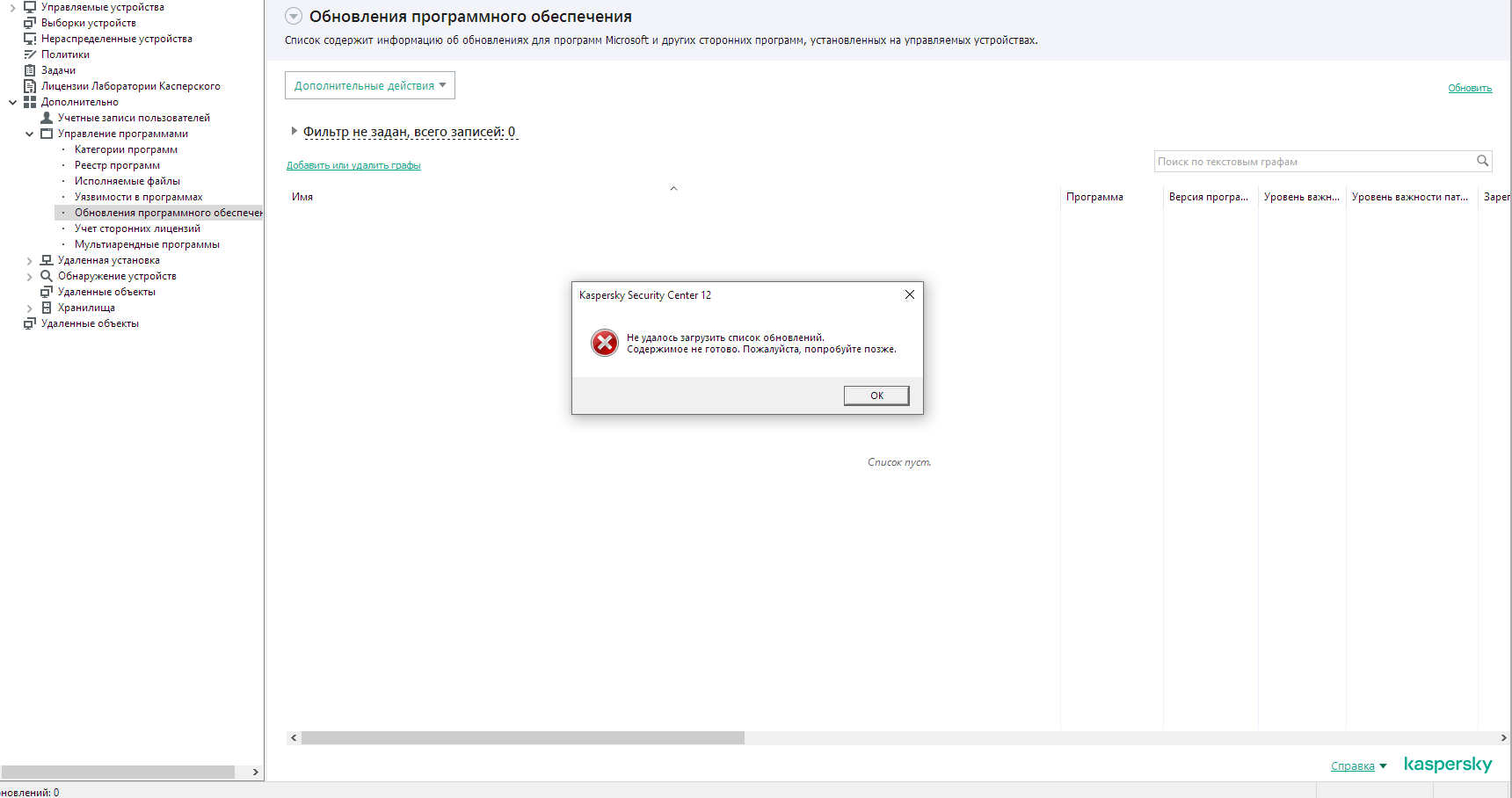
Task: Click the Учетные записи пользователей user icon
Action: tap(47, 118)
